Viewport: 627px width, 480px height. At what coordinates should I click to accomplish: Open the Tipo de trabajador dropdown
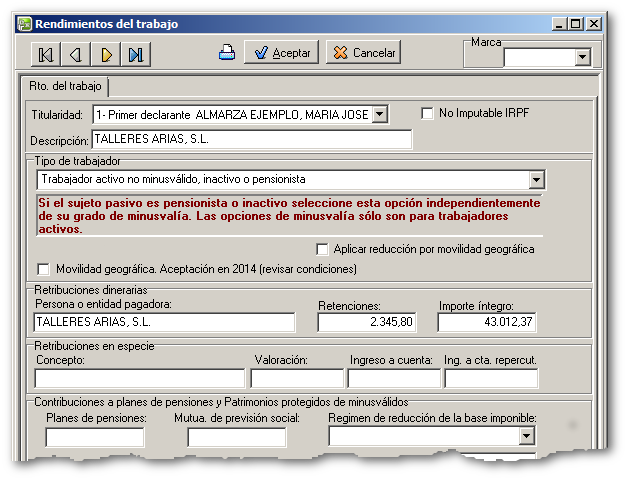click(x=536, y=180)
